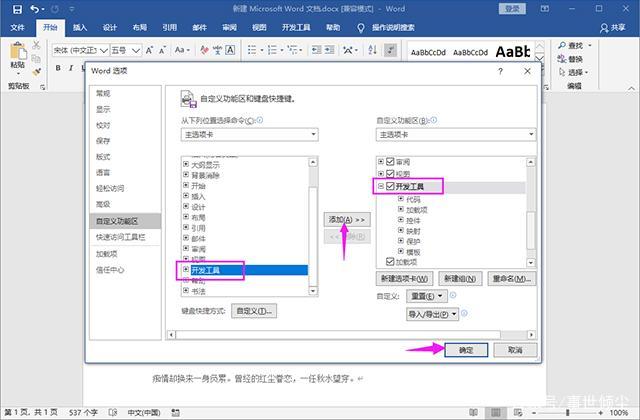Expand the 代码 group under 开发工具

(401, 199)
